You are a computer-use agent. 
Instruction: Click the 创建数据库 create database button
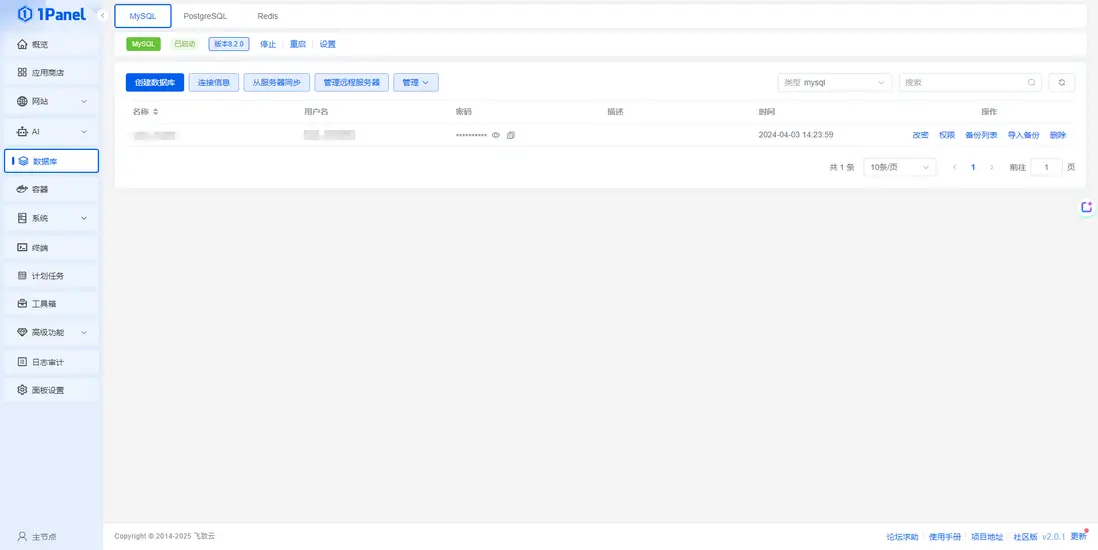click(155, 83)
